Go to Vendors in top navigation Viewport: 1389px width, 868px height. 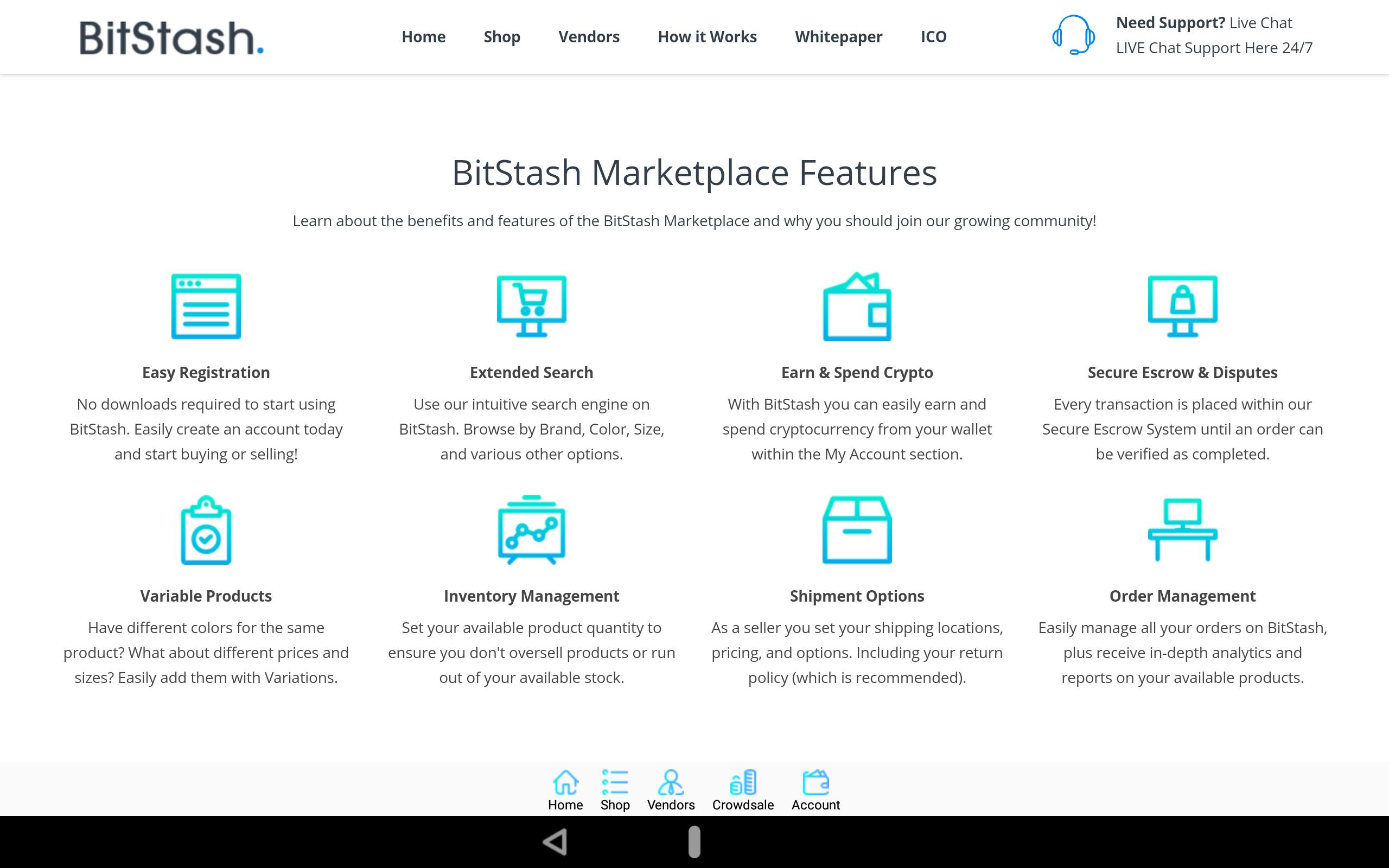[589, 37]
